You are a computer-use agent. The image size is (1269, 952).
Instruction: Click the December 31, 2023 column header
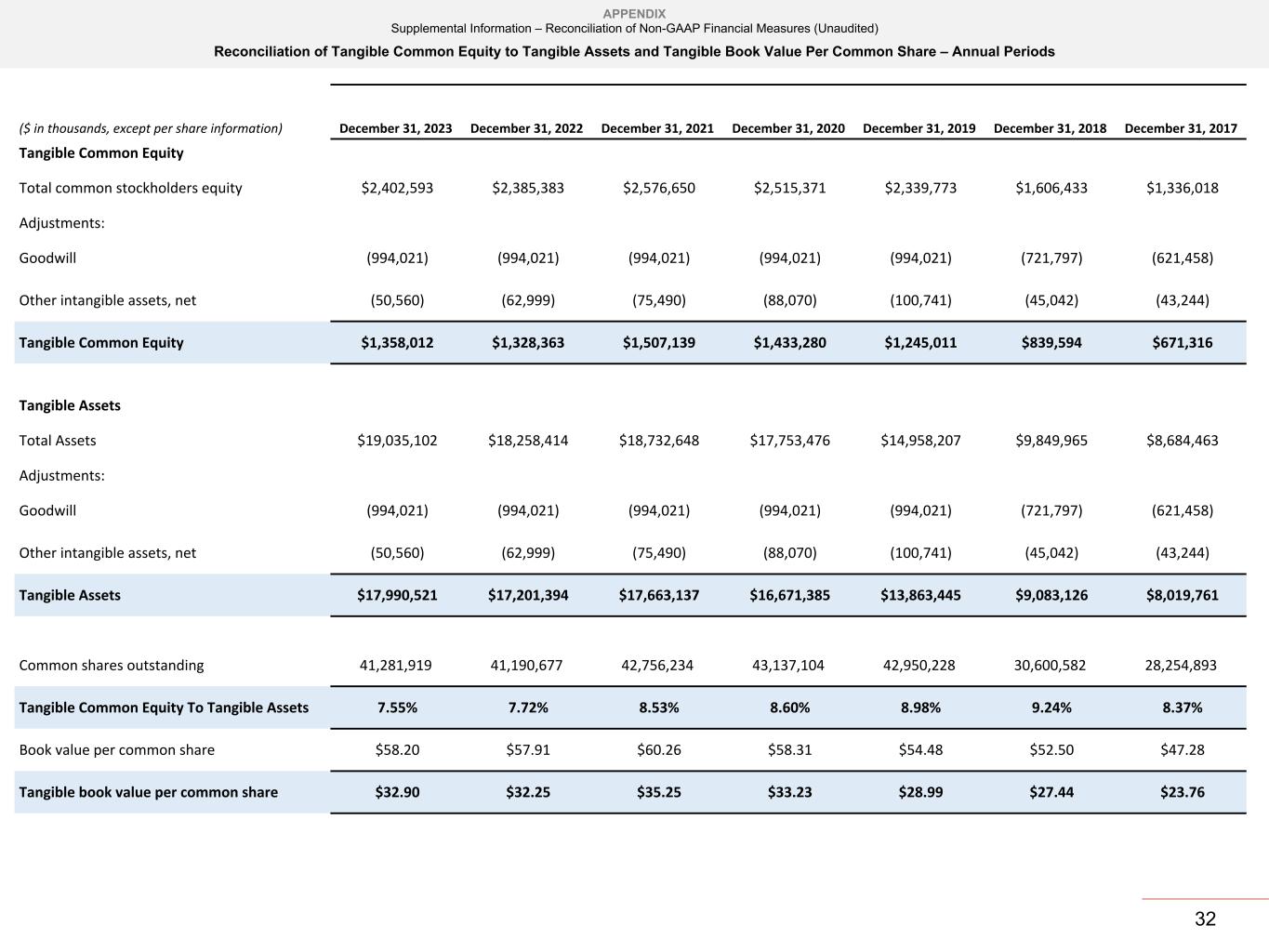pos(395,128)
